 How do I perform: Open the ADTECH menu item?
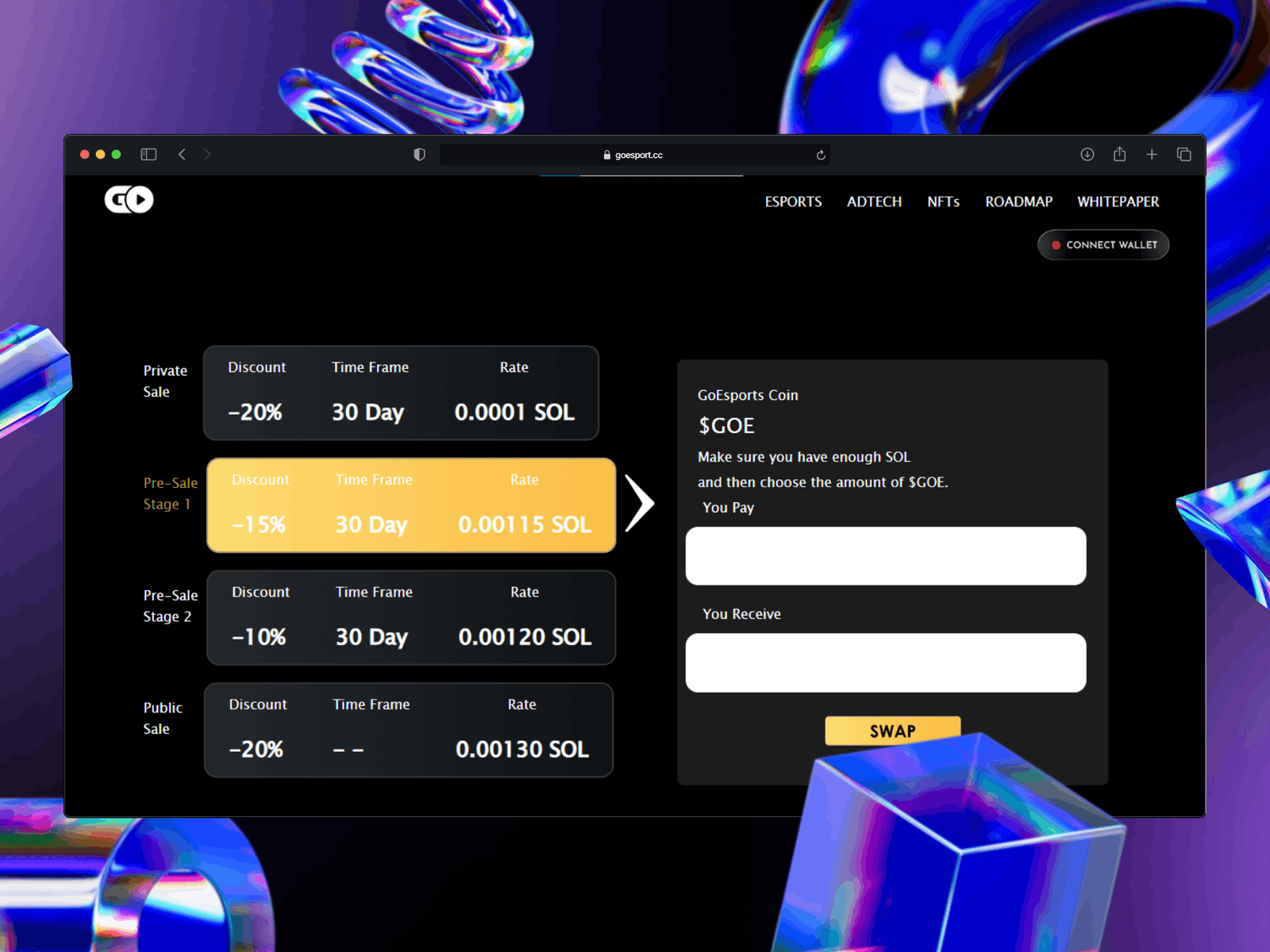pyautogui.click(x=874, y=202)
